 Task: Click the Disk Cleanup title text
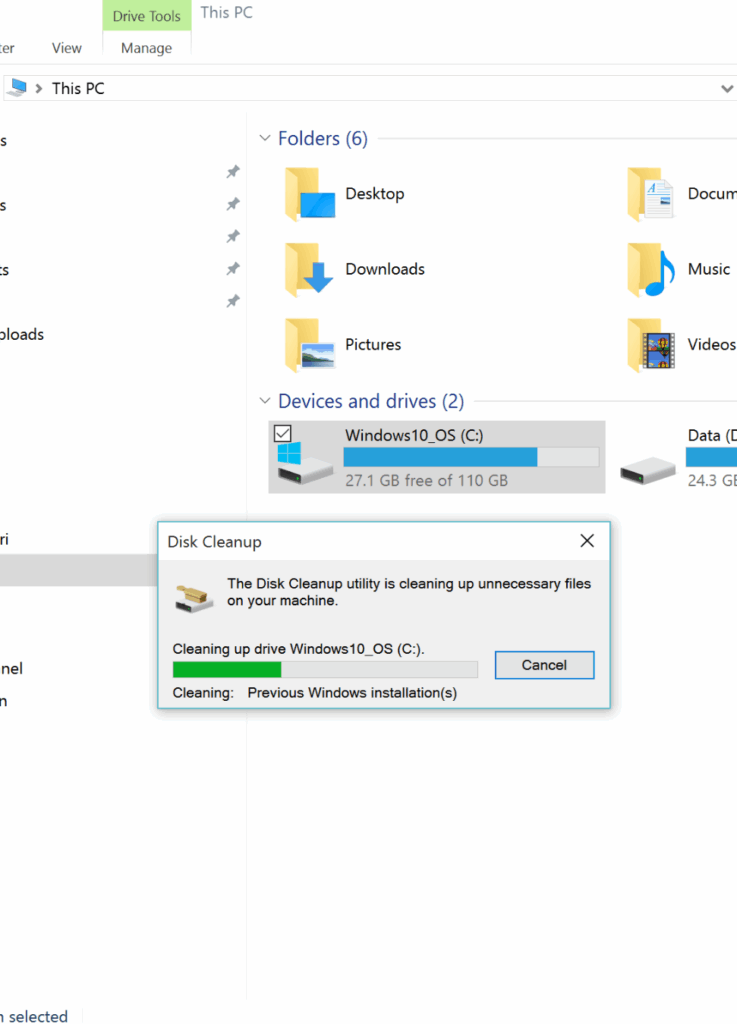tap(214, 542)
